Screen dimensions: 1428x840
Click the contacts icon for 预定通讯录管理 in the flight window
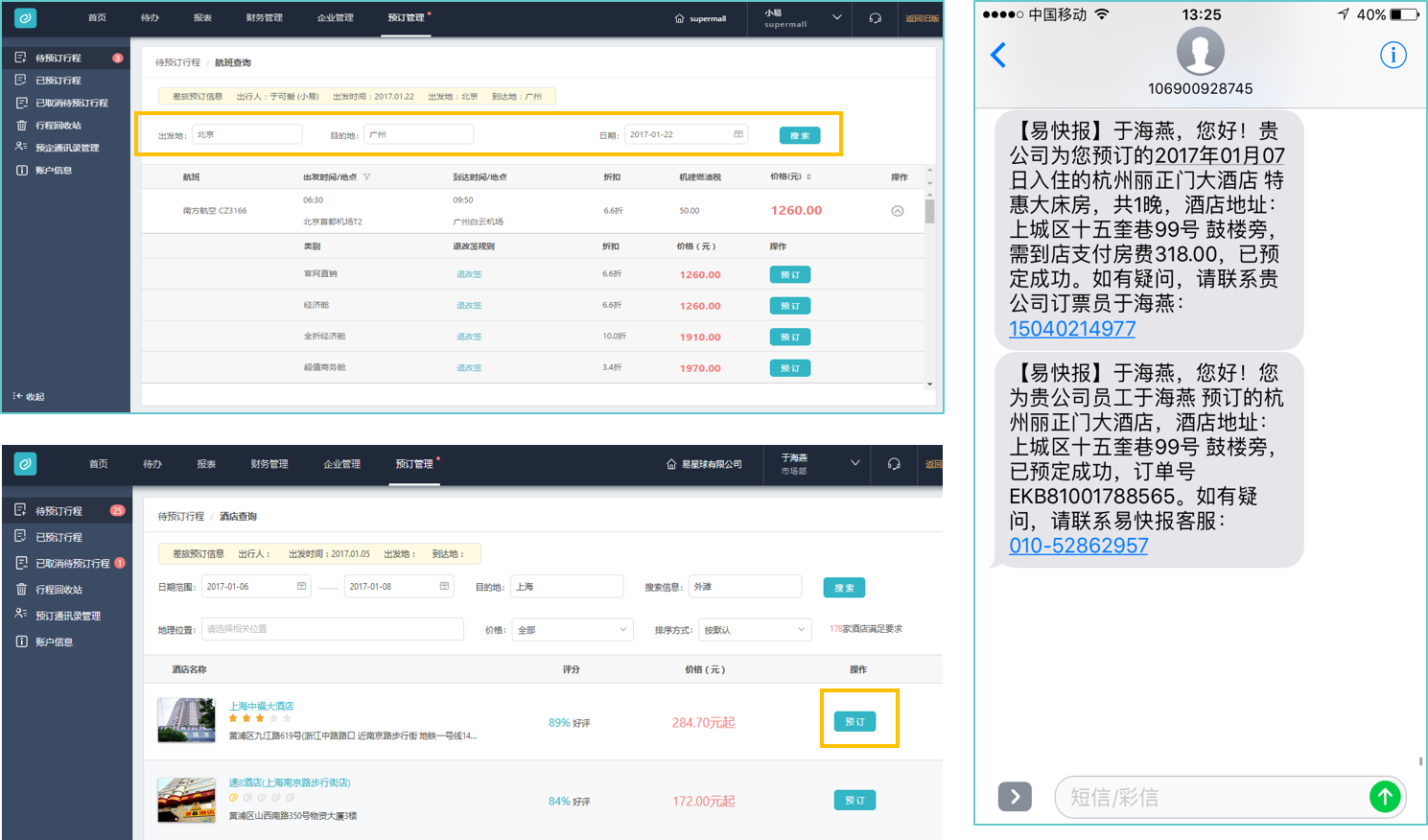(21, 147)
